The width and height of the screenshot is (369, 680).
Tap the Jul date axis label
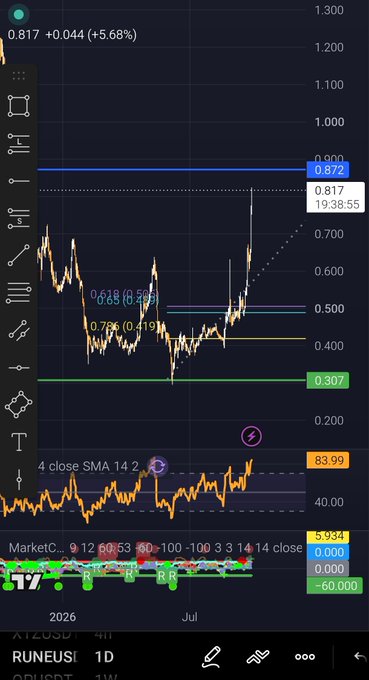pos(189,617)
